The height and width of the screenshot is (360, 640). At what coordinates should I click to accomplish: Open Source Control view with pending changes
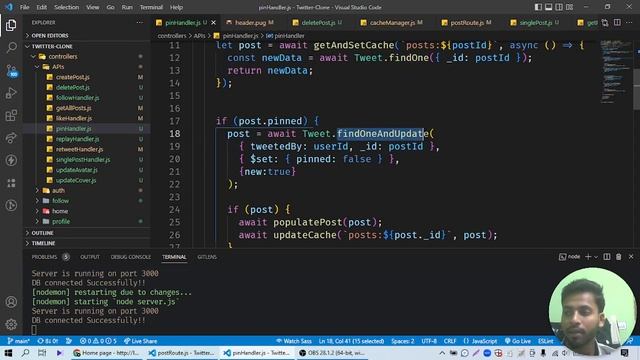tap(11, 70)
